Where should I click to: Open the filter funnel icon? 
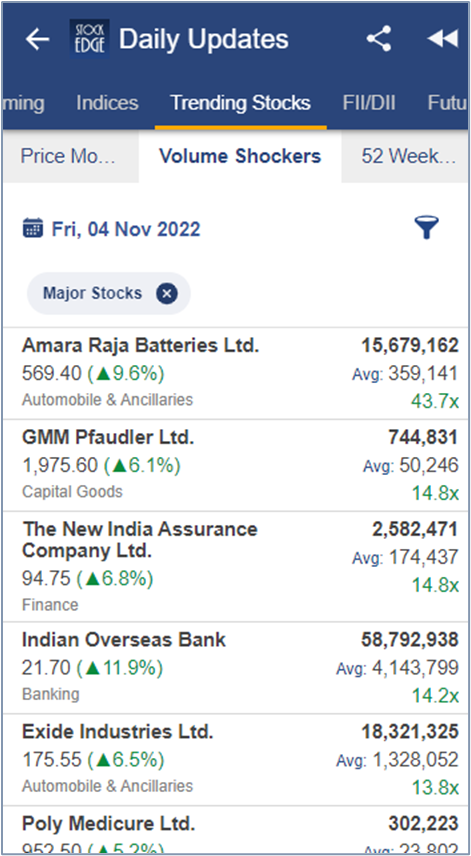(x=426, y=228)
